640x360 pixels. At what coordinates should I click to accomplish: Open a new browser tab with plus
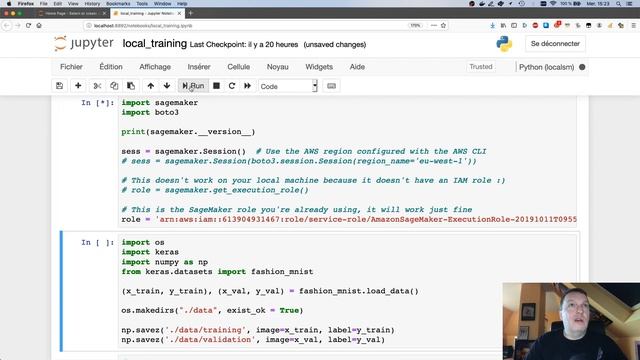point(191,13)
